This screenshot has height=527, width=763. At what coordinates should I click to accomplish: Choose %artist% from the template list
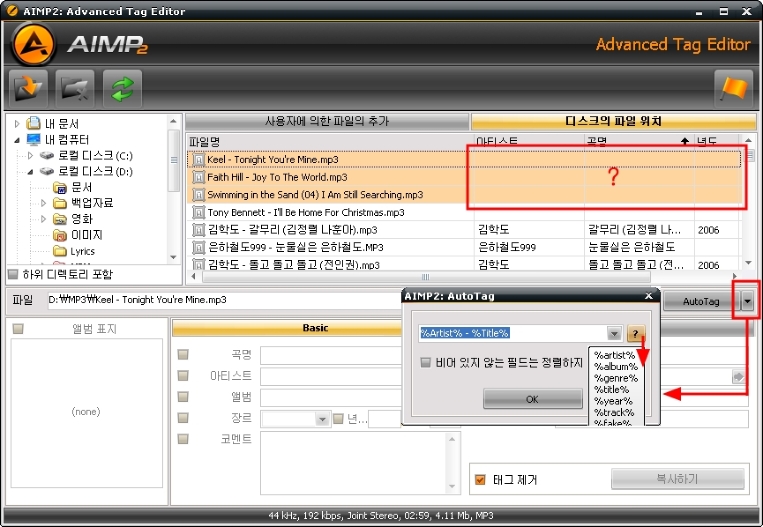tap(614, 355)
